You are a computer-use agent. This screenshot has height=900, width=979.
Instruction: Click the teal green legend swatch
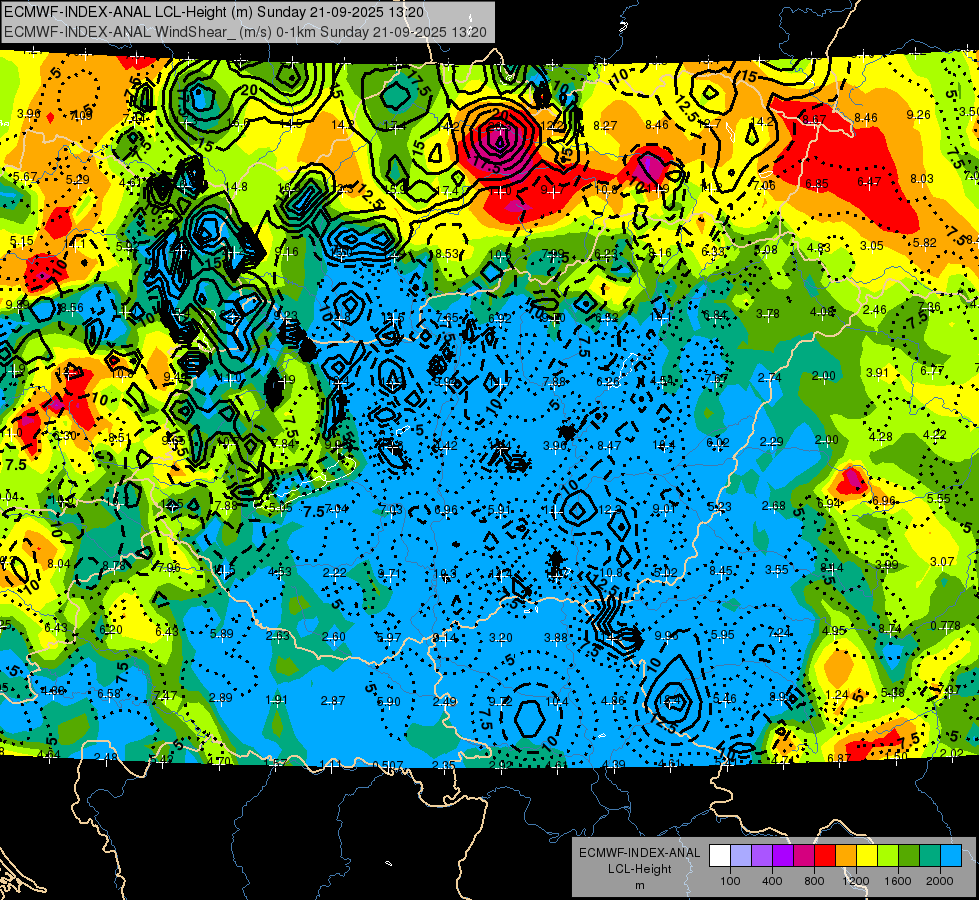(930, 856)
